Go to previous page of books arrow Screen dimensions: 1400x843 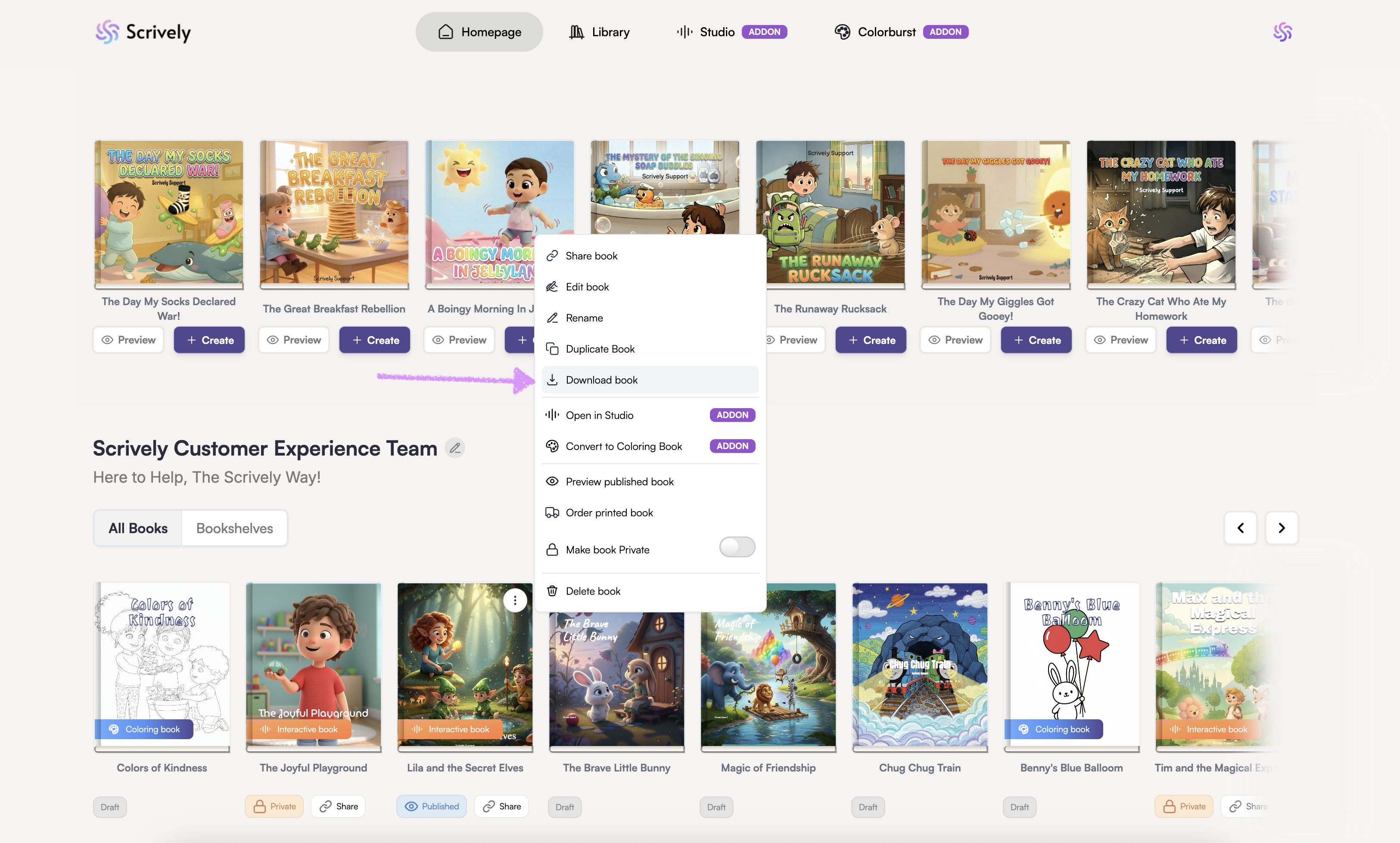click(x=1241, y=528)
